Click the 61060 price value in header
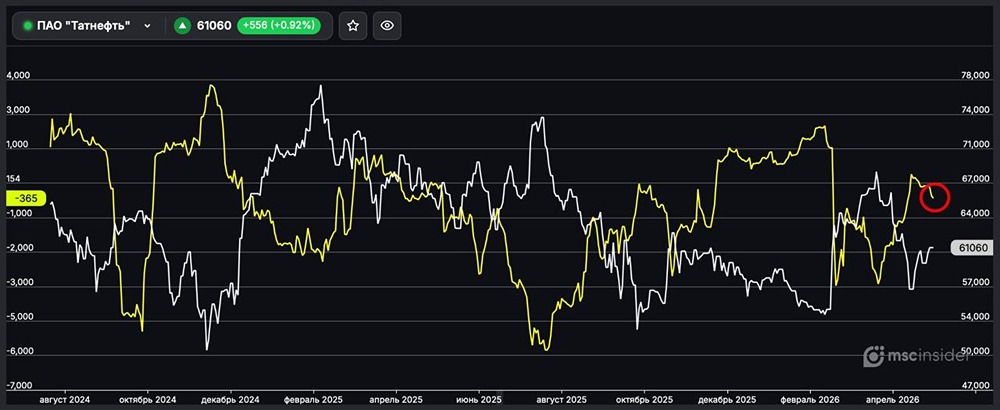The height and width of the screenshot is (410, 1000). [212, 27]
